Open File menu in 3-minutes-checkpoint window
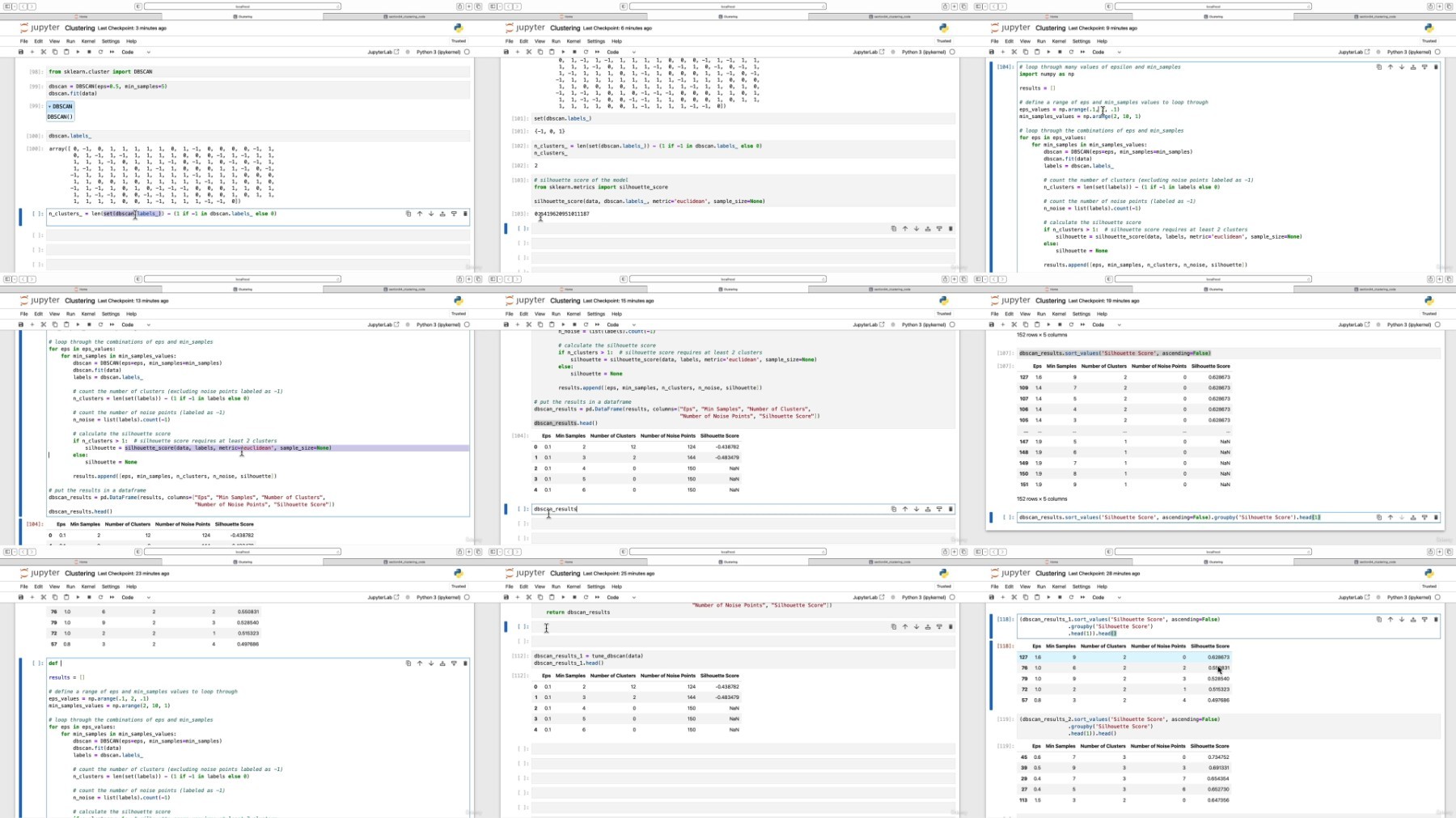The height and width of the screenshot is (818, 1456). 23,41
